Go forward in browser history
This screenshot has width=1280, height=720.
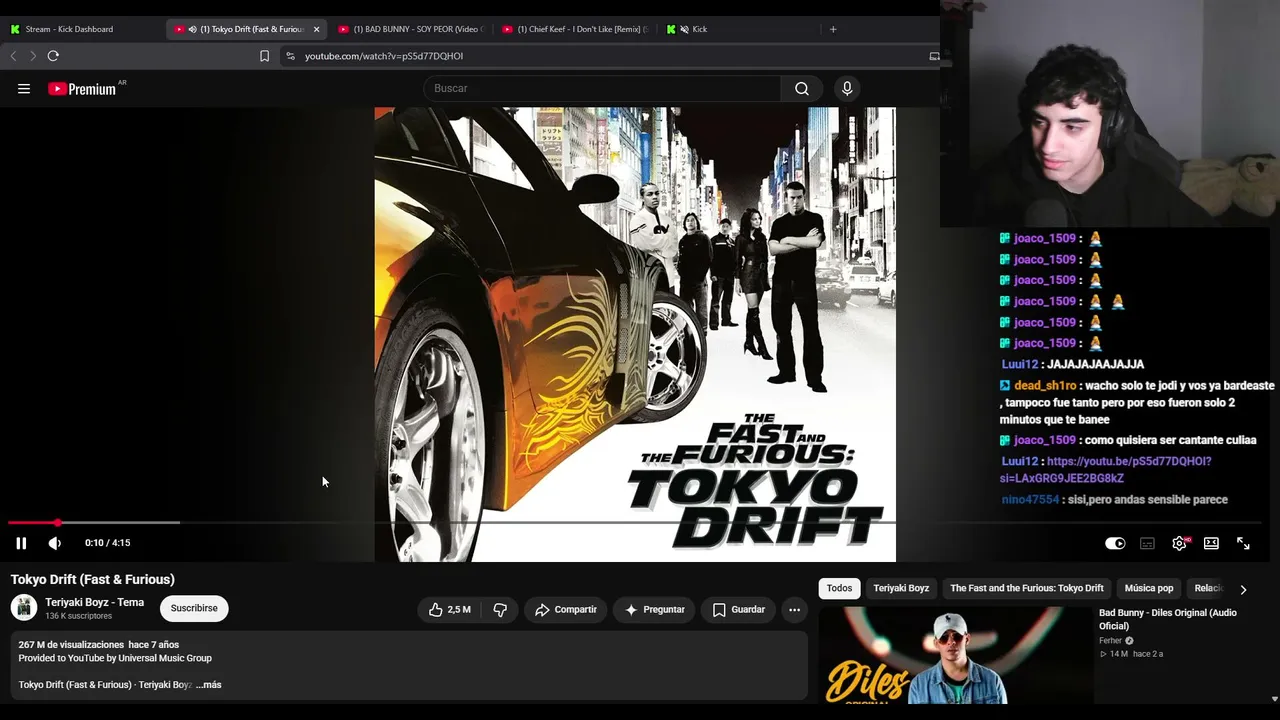pyautogui.click(x=32, y=56)
